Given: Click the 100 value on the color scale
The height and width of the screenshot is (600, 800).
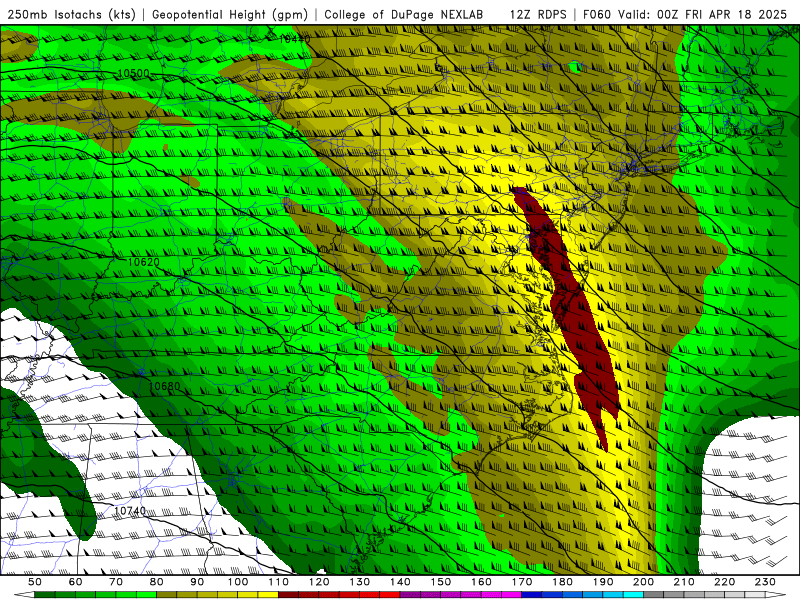Looking at the screenshot, I should [x=238, y=582].
